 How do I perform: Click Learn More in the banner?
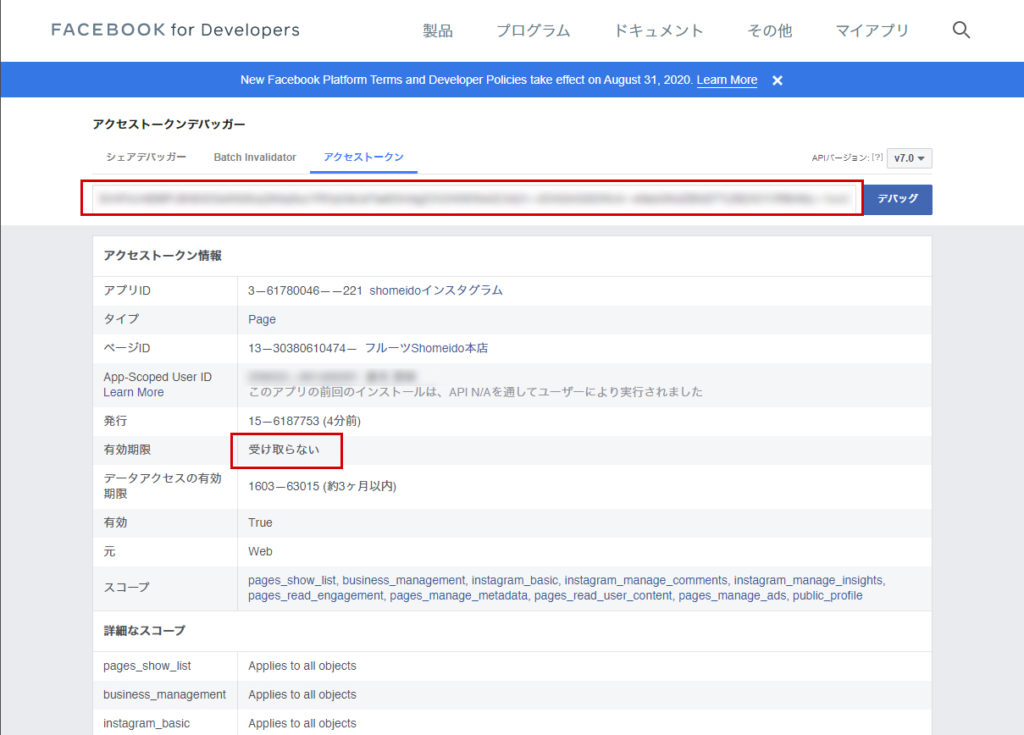pyautogui.click(x=727, y=80)
